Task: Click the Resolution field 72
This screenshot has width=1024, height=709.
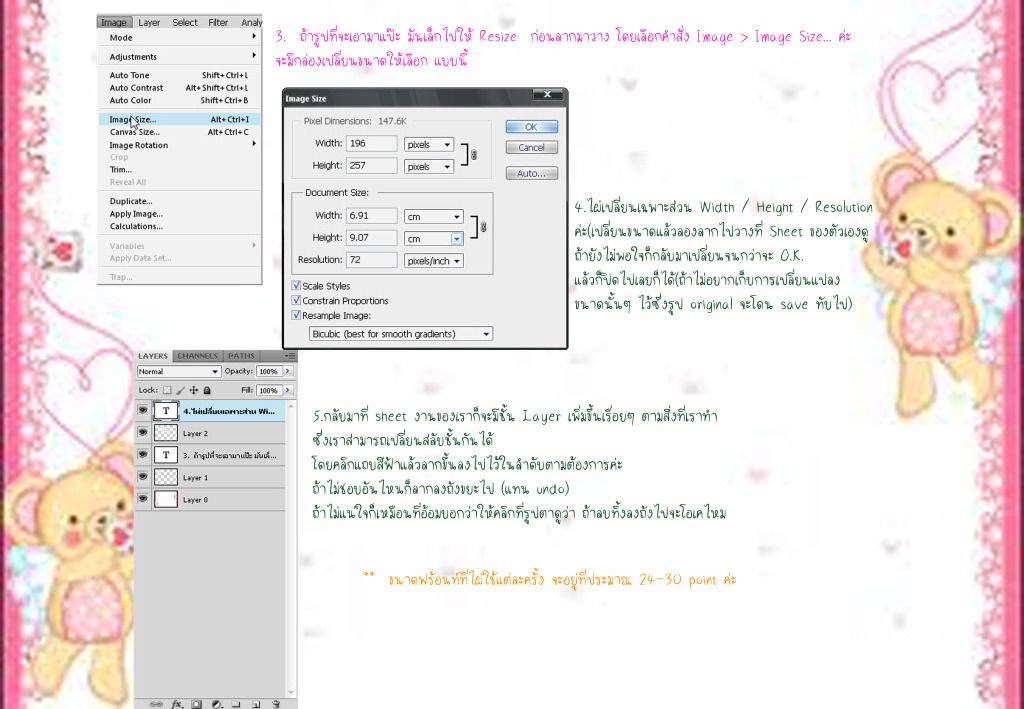Action: (372, 260)
